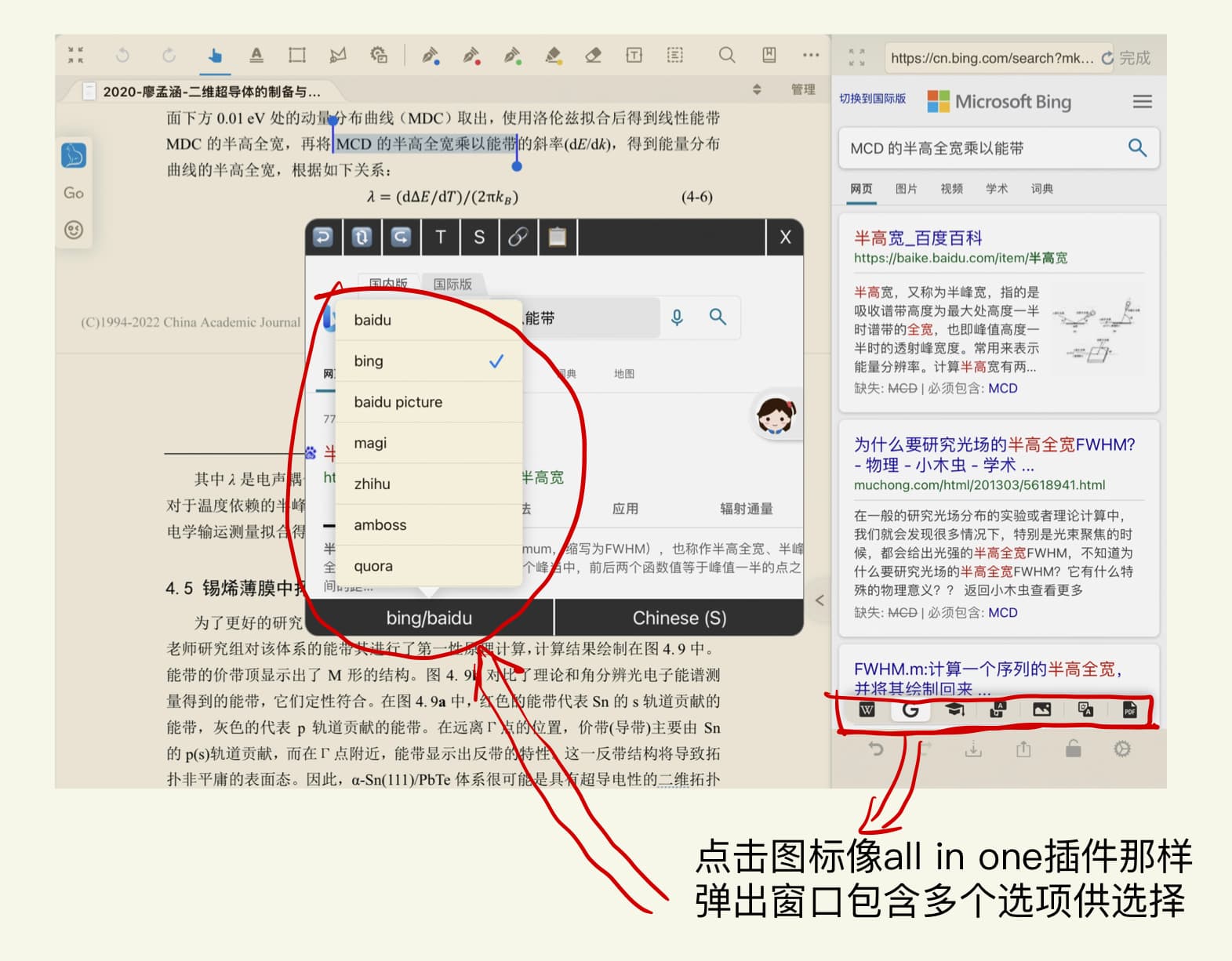Click the Bing search box with MCD query
This screenshot has width=1232, height=961.
[980, 148]
